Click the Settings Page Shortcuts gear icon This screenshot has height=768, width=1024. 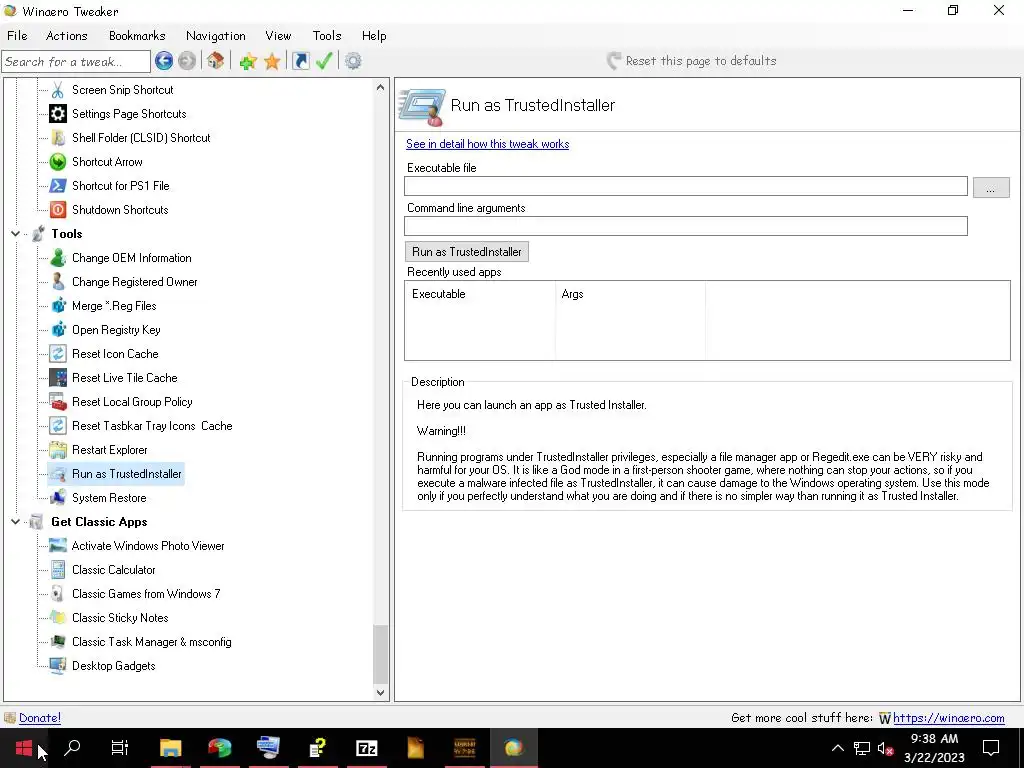pyautogui.click(x=58, y=114)
